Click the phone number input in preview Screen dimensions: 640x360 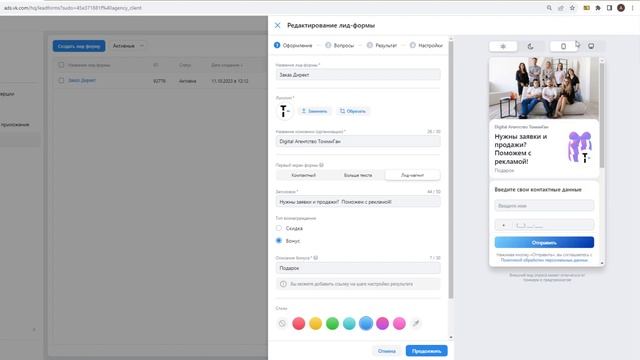544,225
